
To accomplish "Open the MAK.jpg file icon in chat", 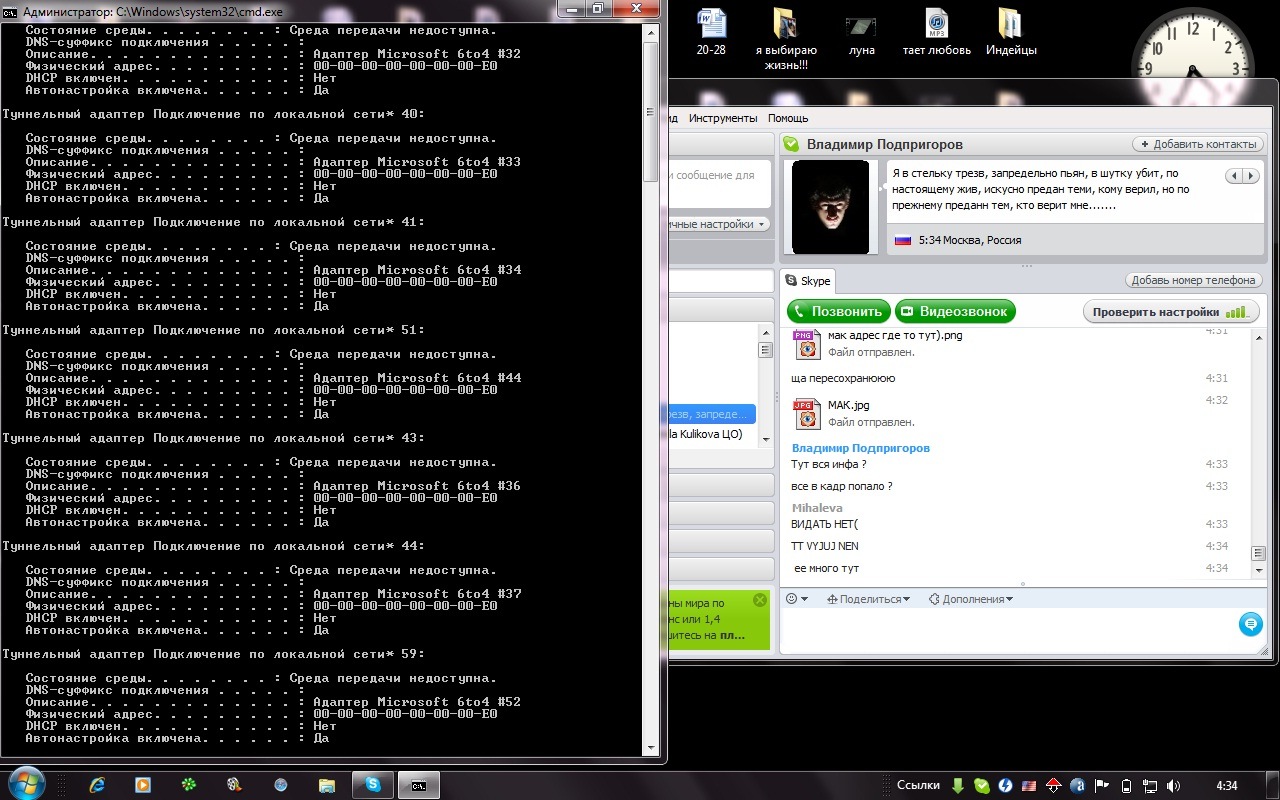I will click(807, 413).
